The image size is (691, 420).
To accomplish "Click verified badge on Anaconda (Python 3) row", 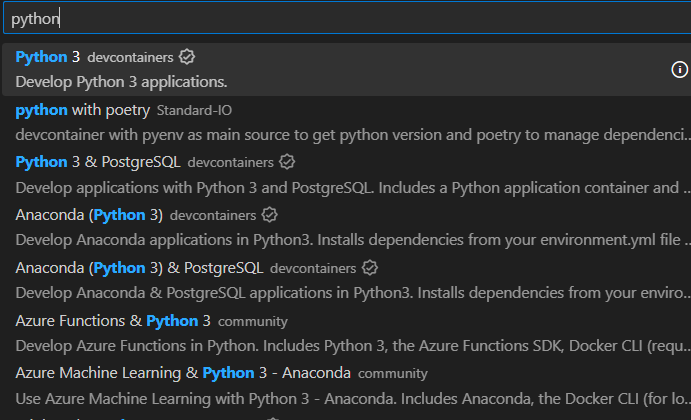I will 269,215.
